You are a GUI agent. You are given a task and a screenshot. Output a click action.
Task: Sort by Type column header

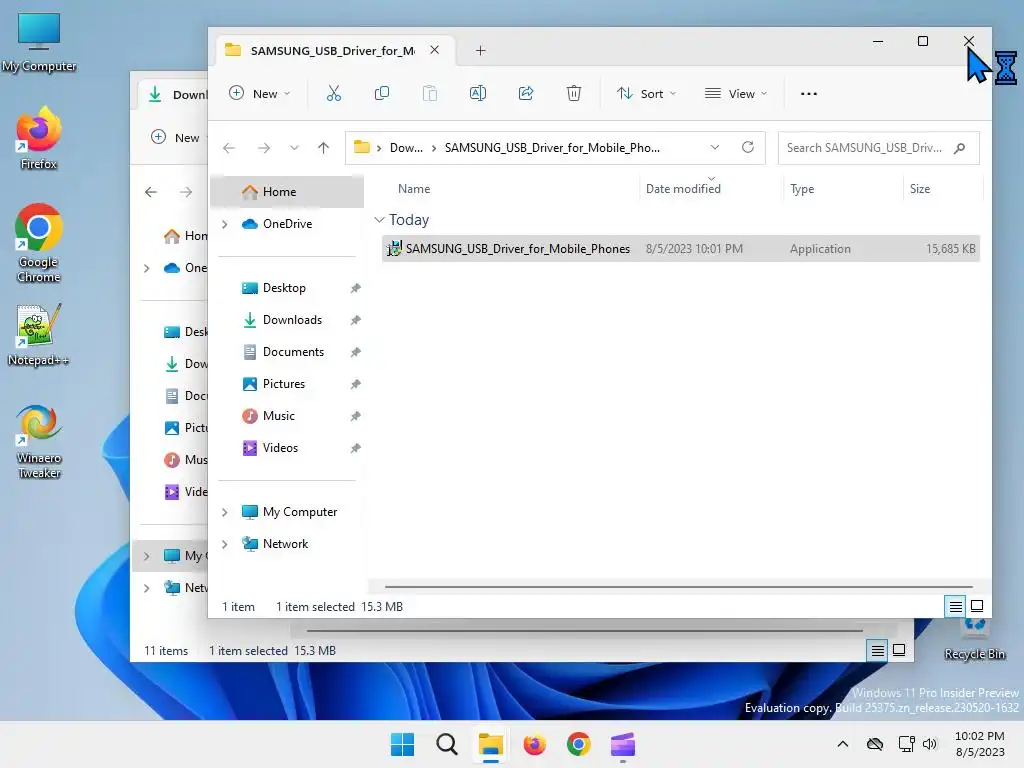(x=802, y=189)
